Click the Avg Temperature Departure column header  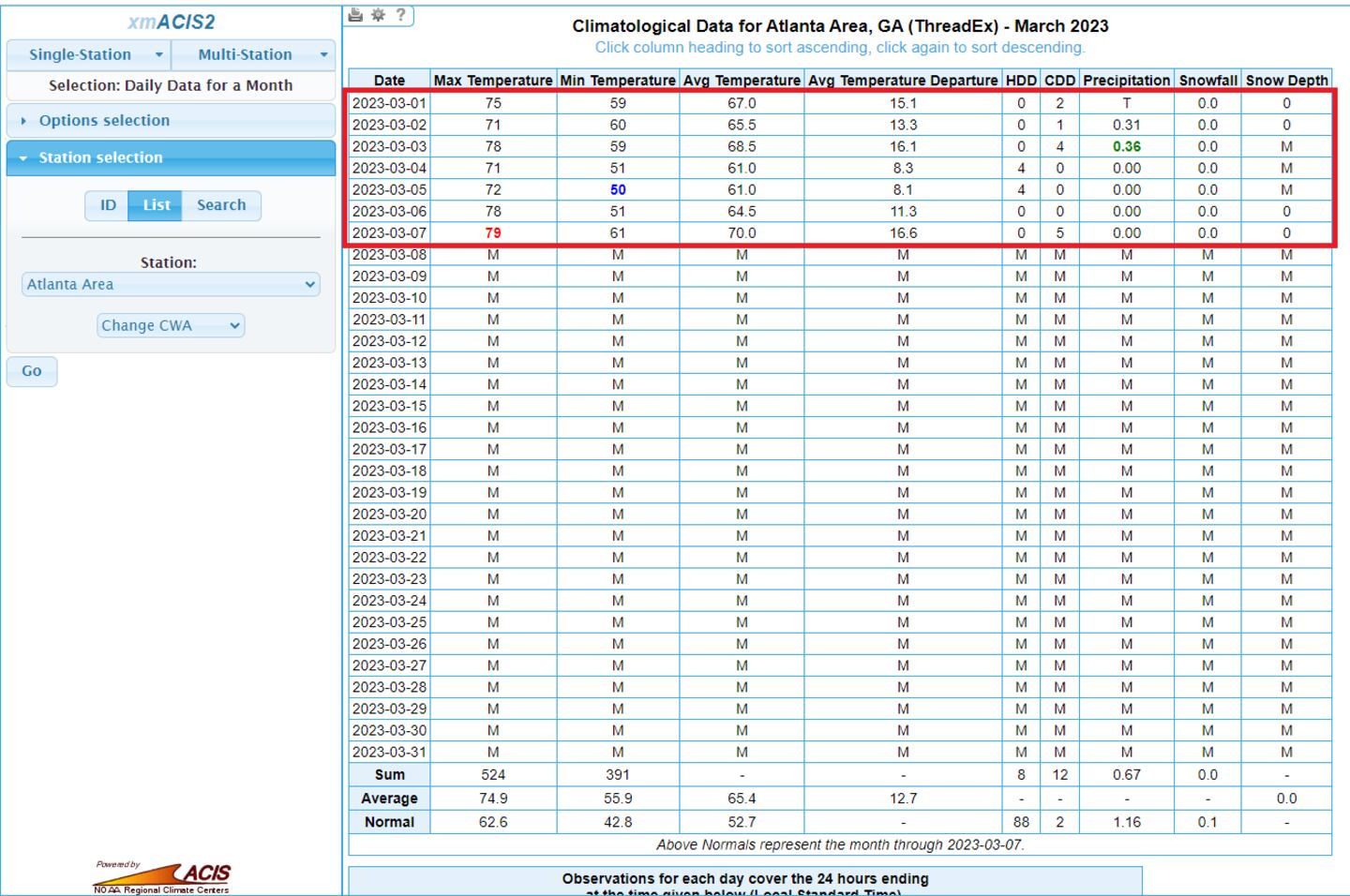(x=903, y=81)
